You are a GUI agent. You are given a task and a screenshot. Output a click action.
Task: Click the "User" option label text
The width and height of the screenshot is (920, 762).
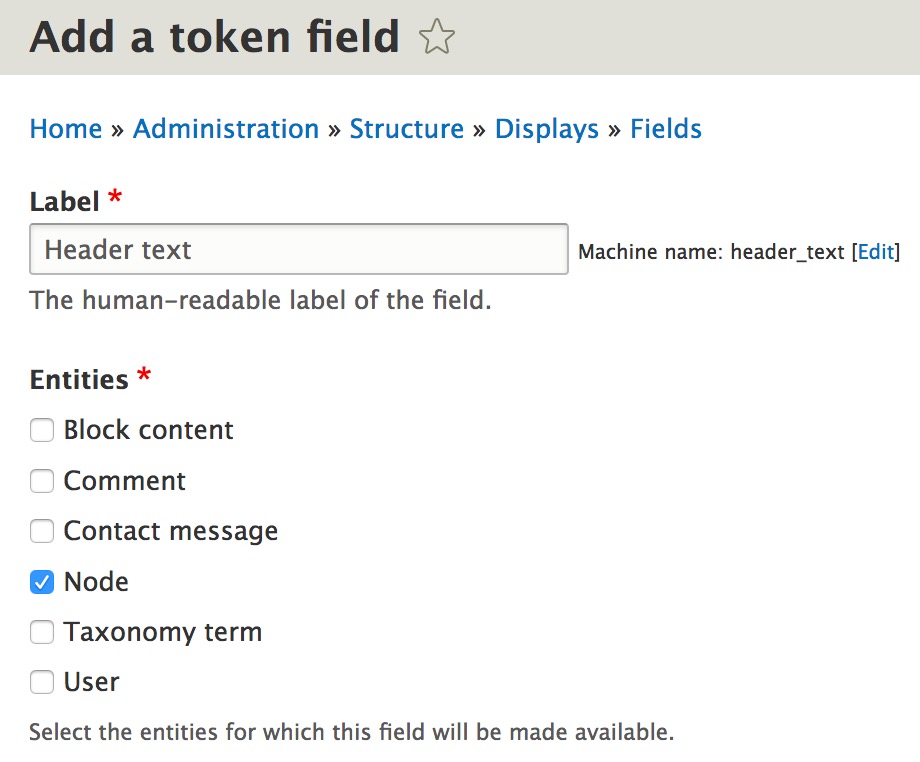pyautogui.click(x=91, y=682)
